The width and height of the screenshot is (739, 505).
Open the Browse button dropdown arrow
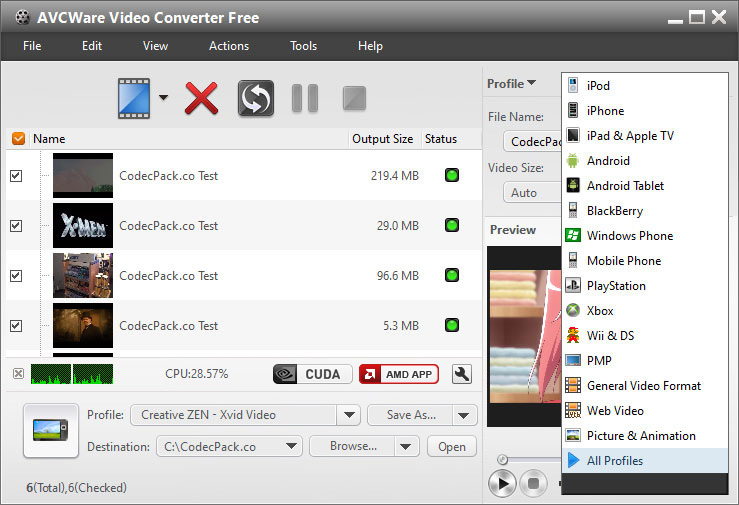[x=406, y=446]
